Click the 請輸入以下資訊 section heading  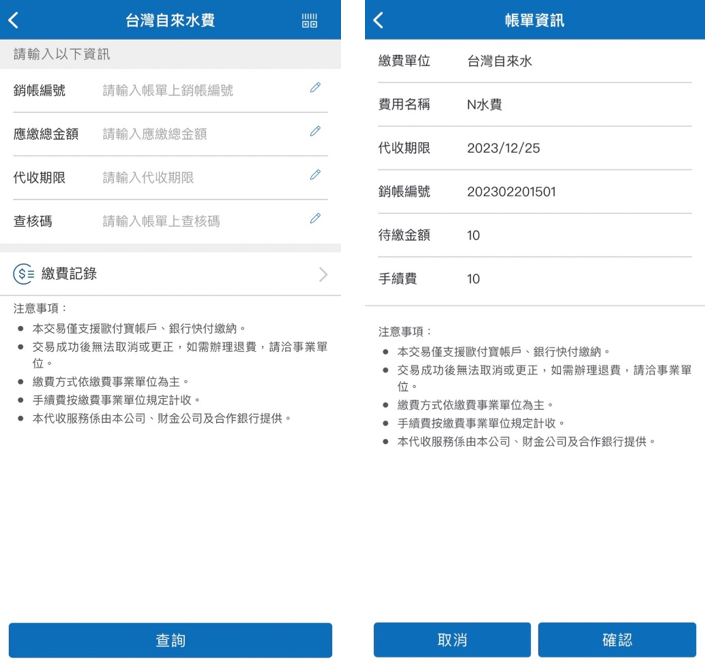tap(62, 54)
